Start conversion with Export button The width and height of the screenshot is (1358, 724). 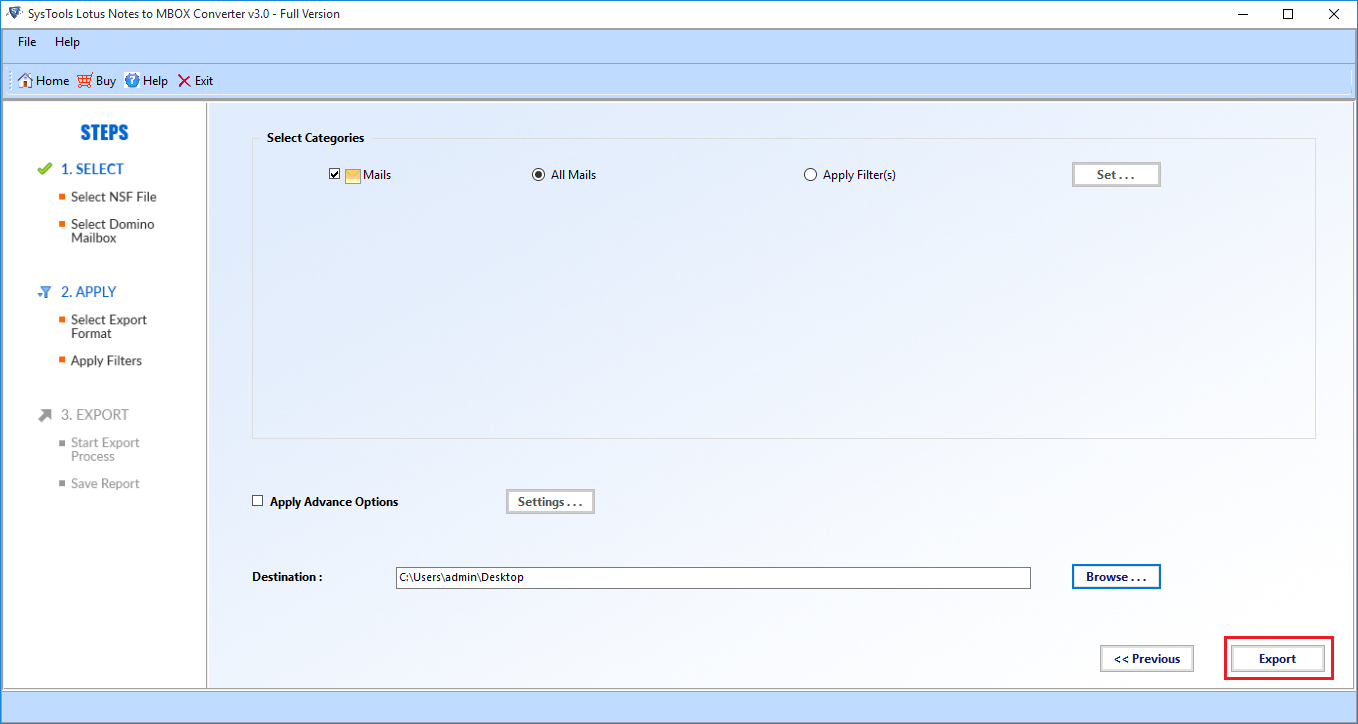click(1278, 659)
